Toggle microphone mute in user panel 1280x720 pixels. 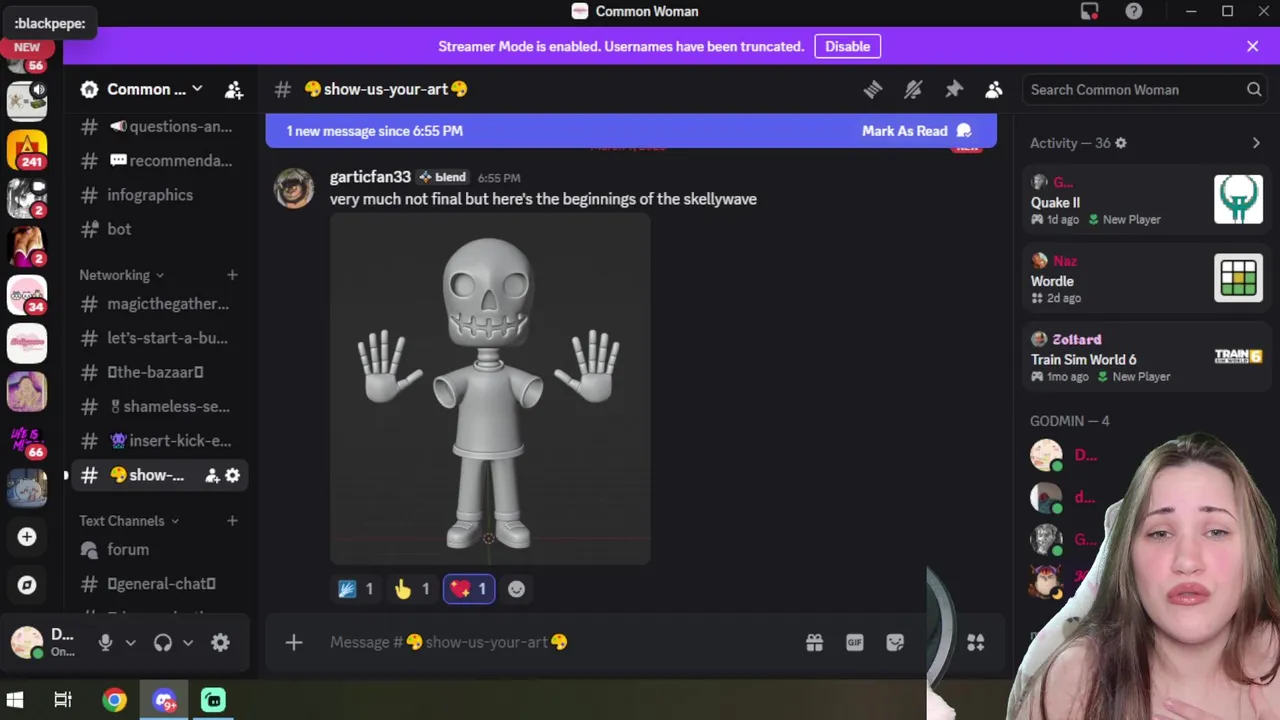coord(105,642)
